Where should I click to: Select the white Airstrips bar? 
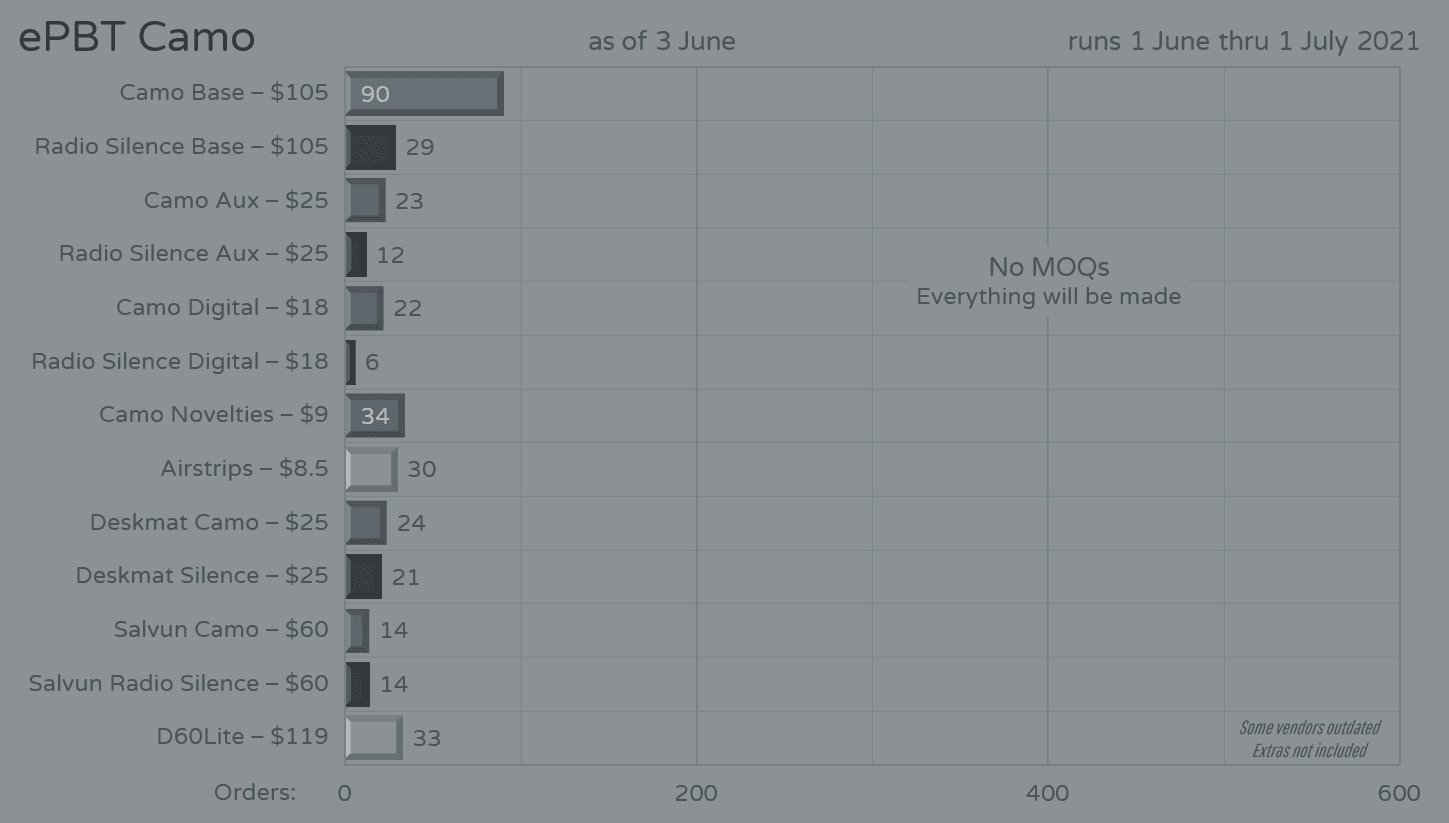tap(371, 469)
